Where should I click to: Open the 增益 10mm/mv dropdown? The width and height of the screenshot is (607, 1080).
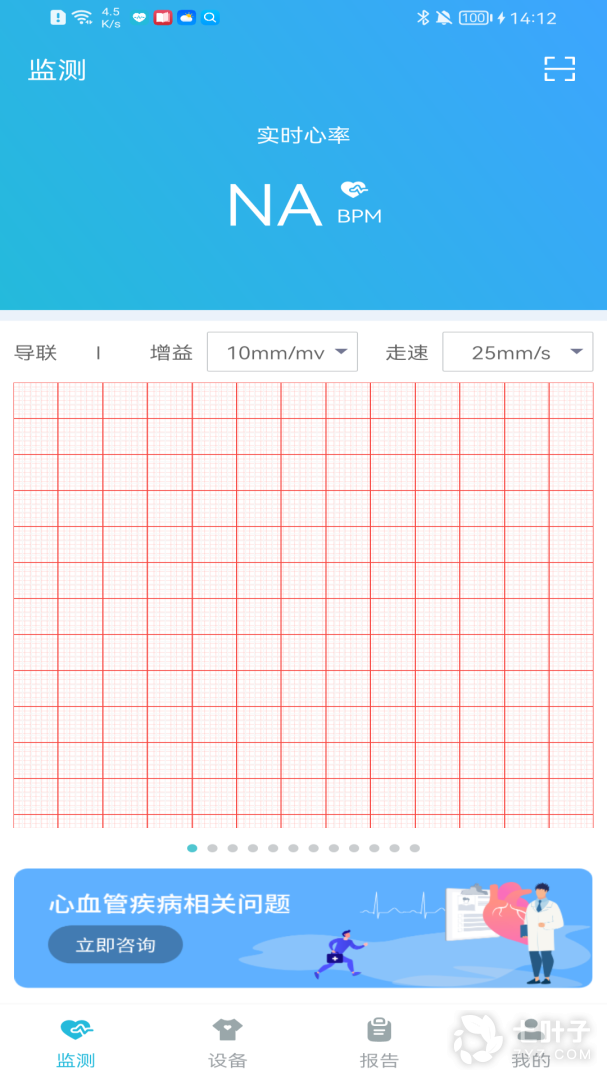[282, 352]
